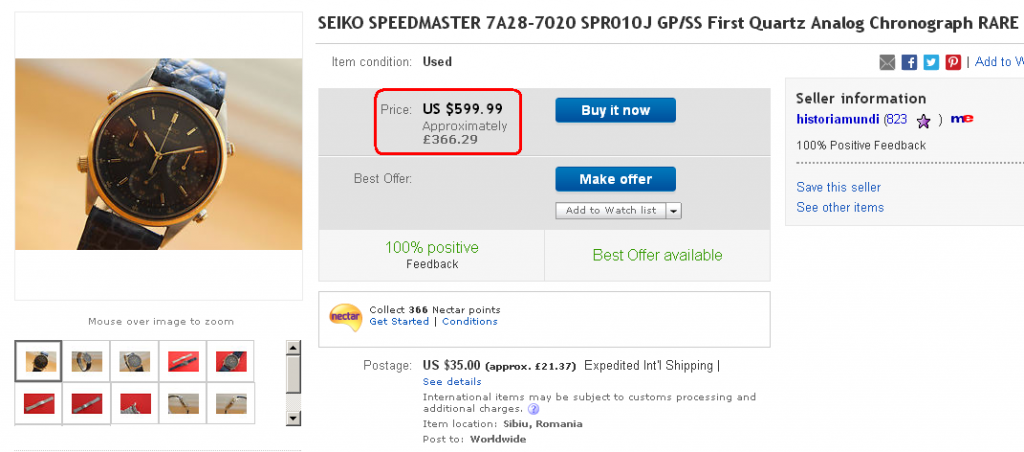Share listing via email envelope icon
This screenshot has width=1024, height=452.
(887, 62)
